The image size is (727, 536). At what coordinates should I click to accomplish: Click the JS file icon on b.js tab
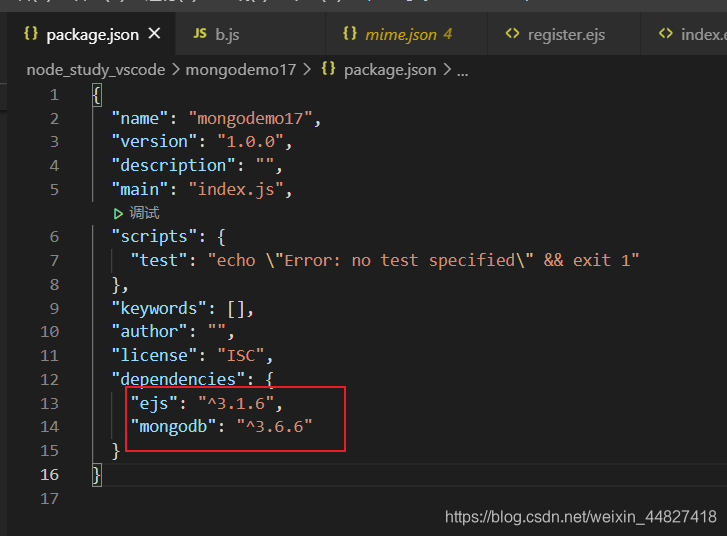coord(200,34)
